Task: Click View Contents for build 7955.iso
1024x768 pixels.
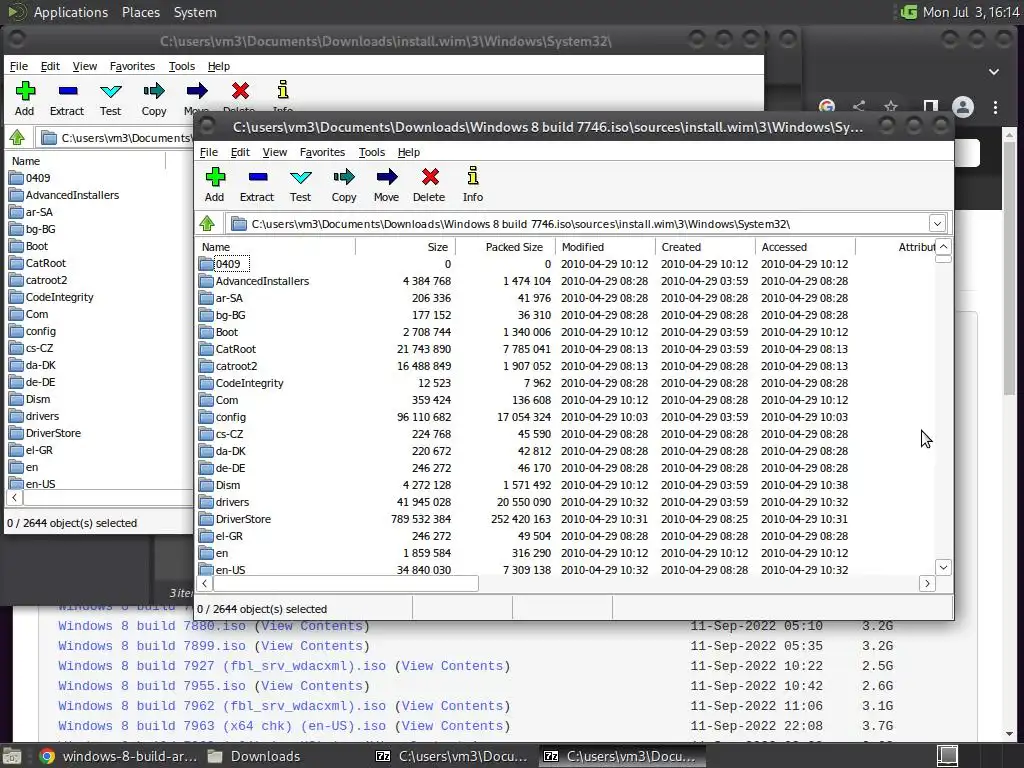Action: click(x=312, y=686)
